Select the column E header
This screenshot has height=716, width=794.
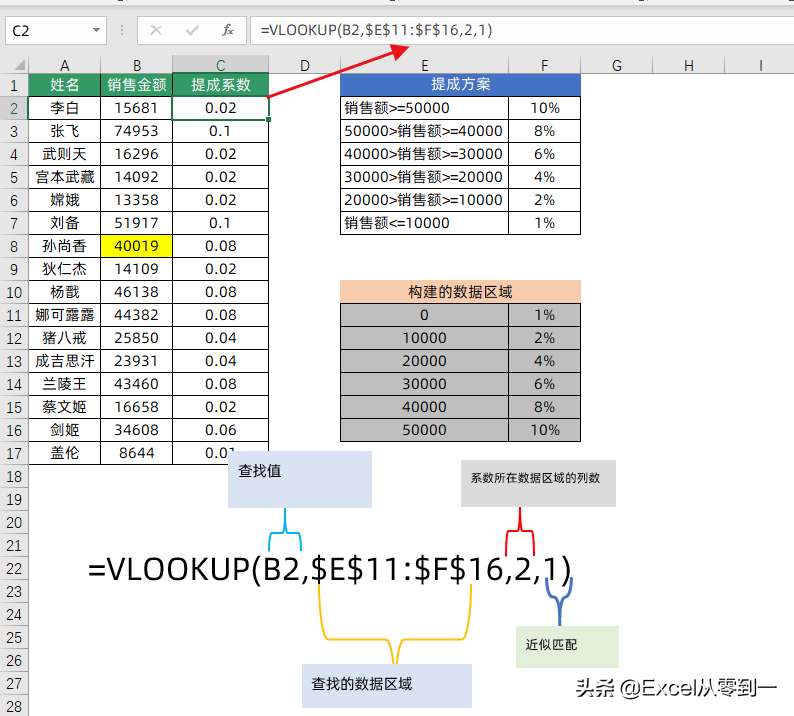point(424,66)
